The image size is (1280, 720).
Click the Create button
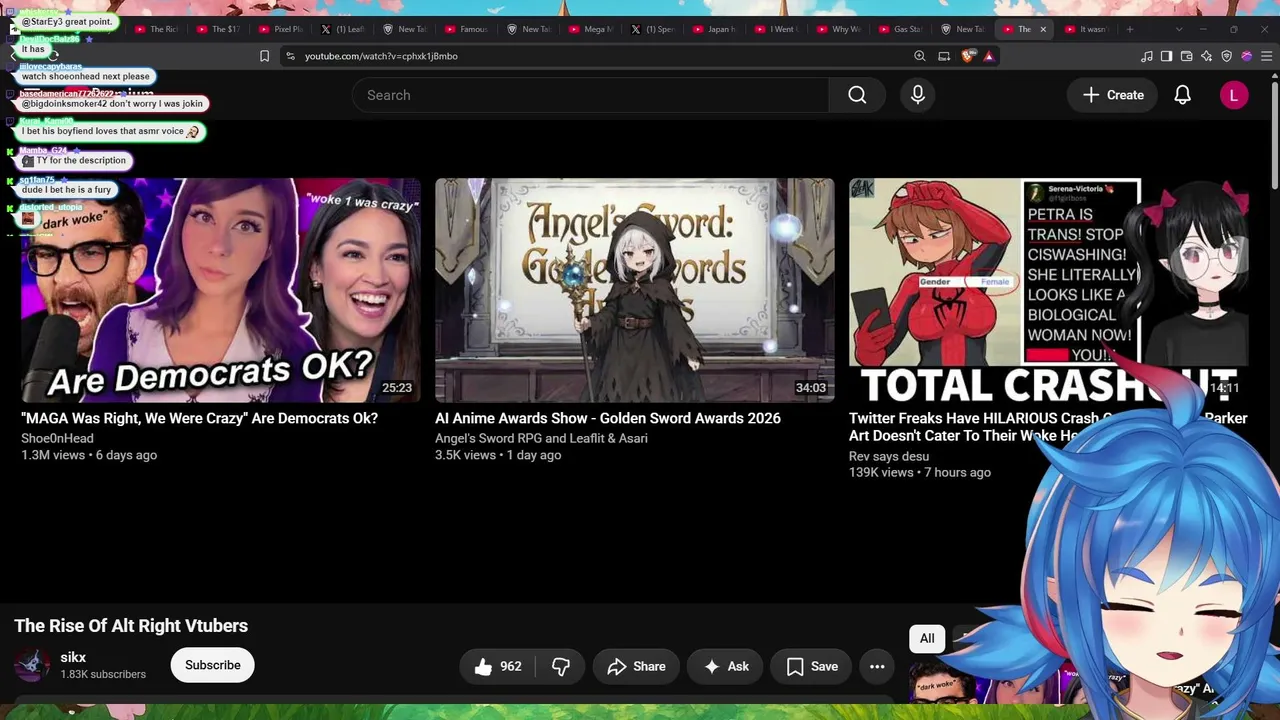click(x=1113, y=95)
